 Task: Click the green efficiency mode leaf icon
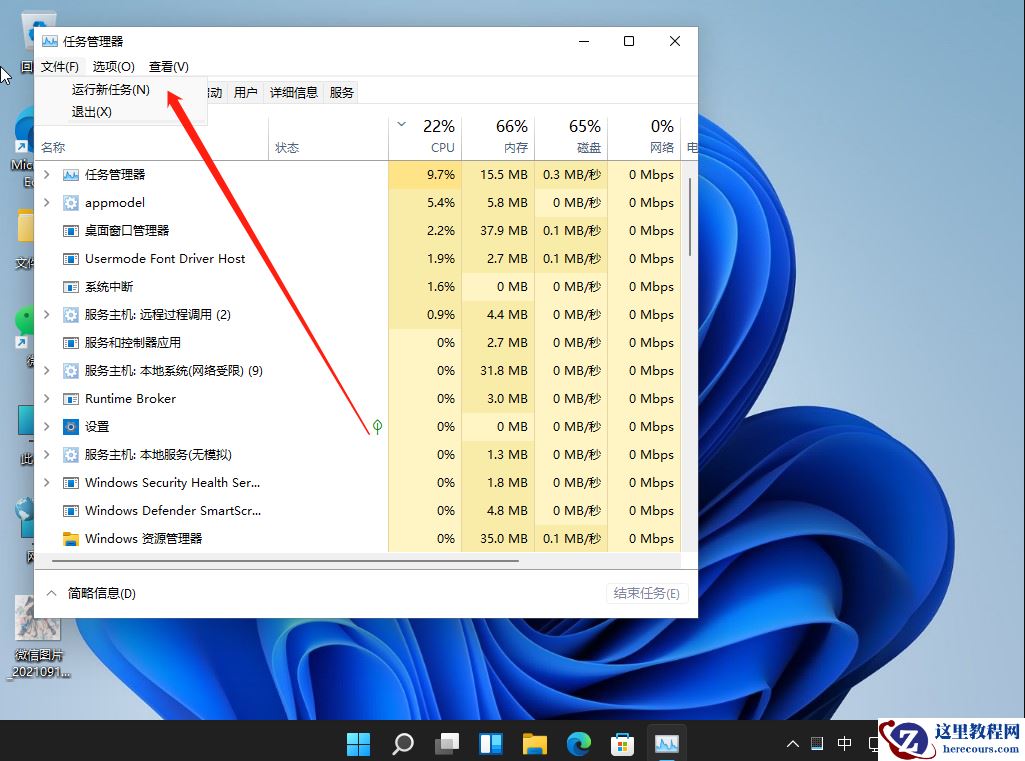coord(376,426)
